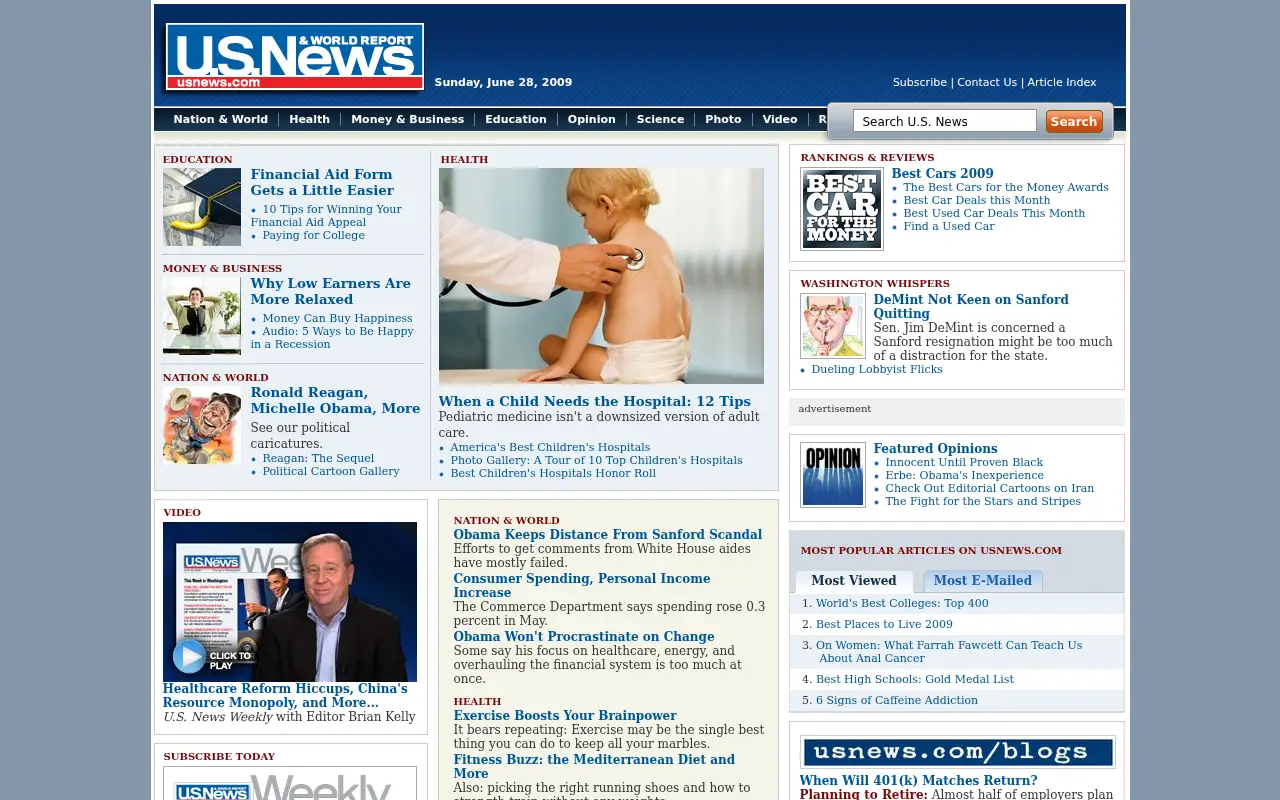Screen dimensions: 1280x800
Task: Click Political Cartoon Gallery link
Action: point(331,471)
